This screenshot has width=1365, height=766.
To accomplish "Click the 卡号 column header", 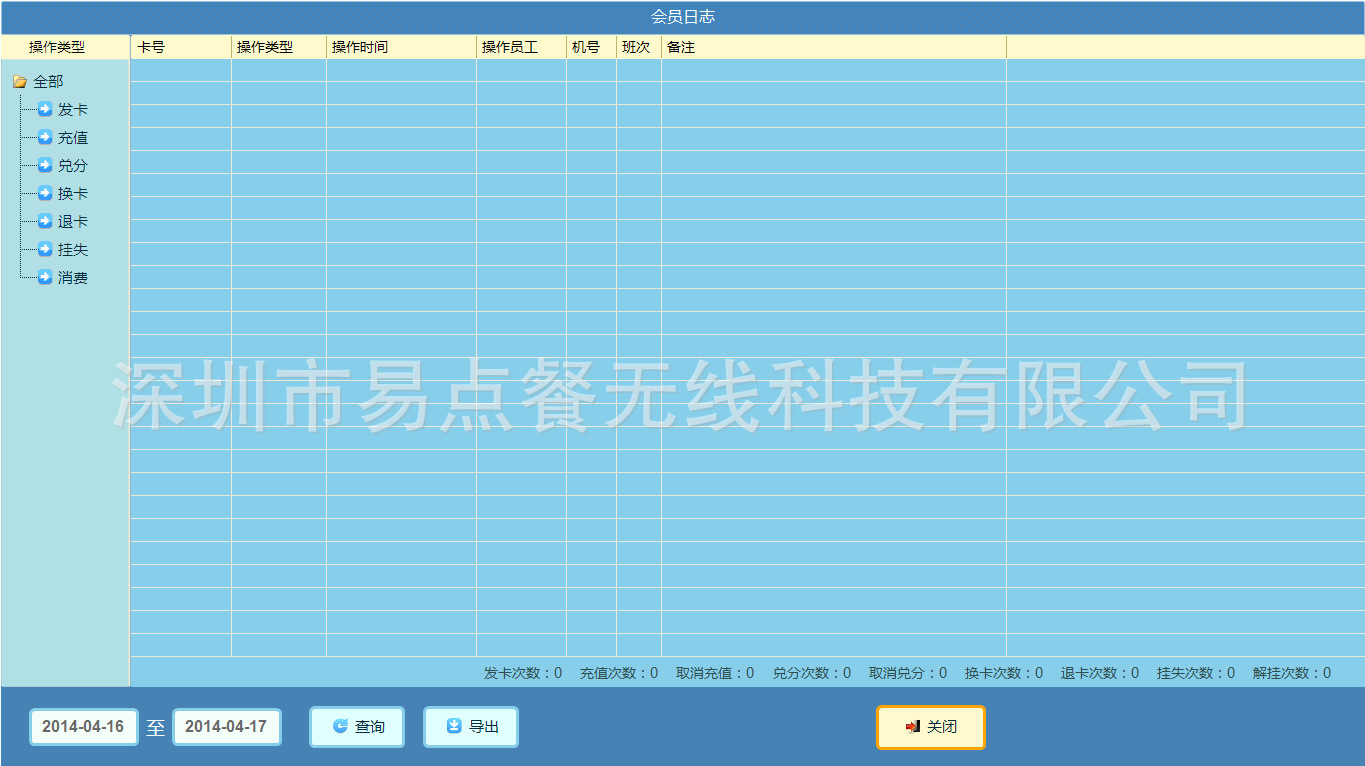I will click(181, 47).
